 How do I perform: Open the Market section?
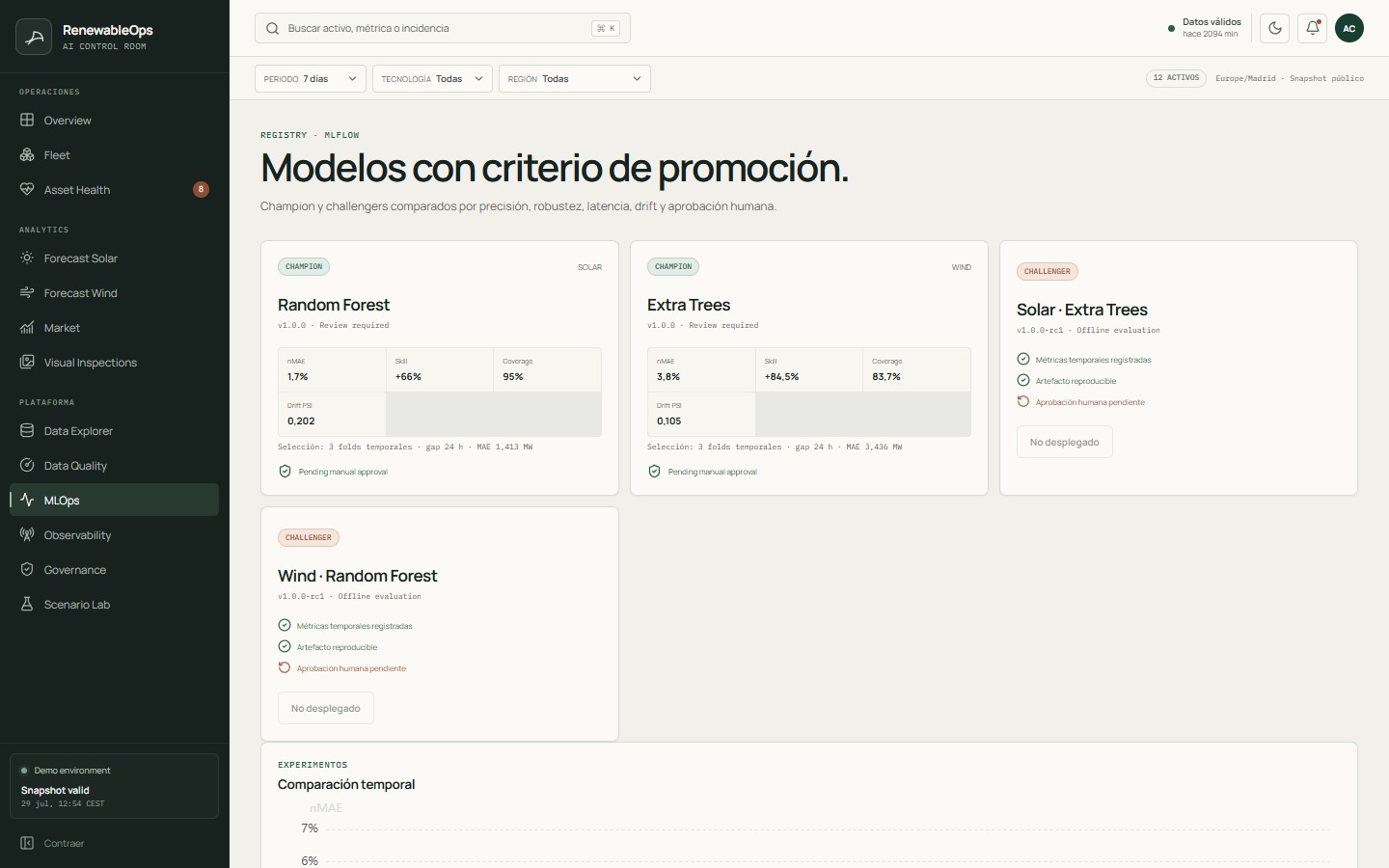[114, 328]
